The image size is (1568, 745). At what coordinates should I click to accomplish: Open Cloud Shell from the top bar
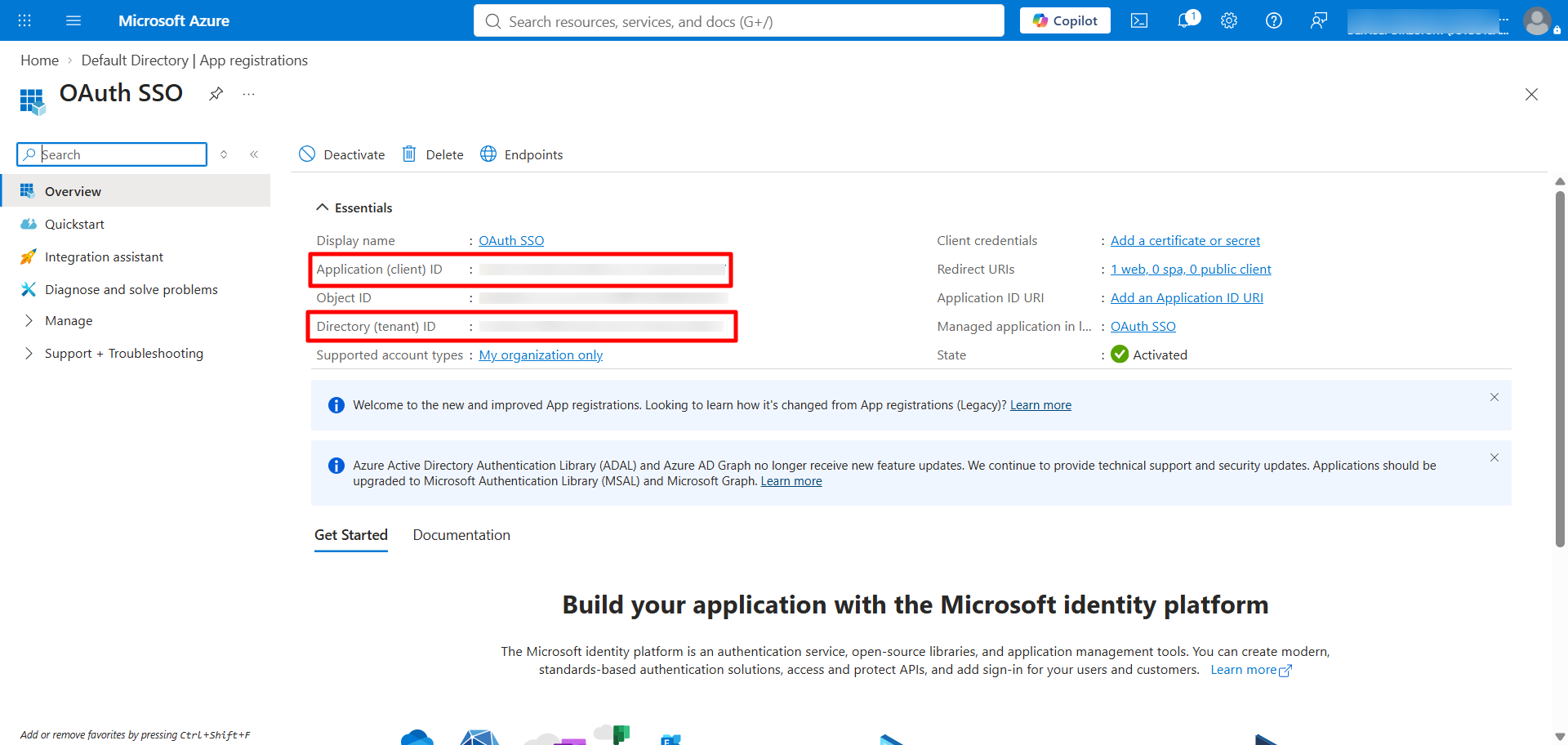(x=1139, y=20)
